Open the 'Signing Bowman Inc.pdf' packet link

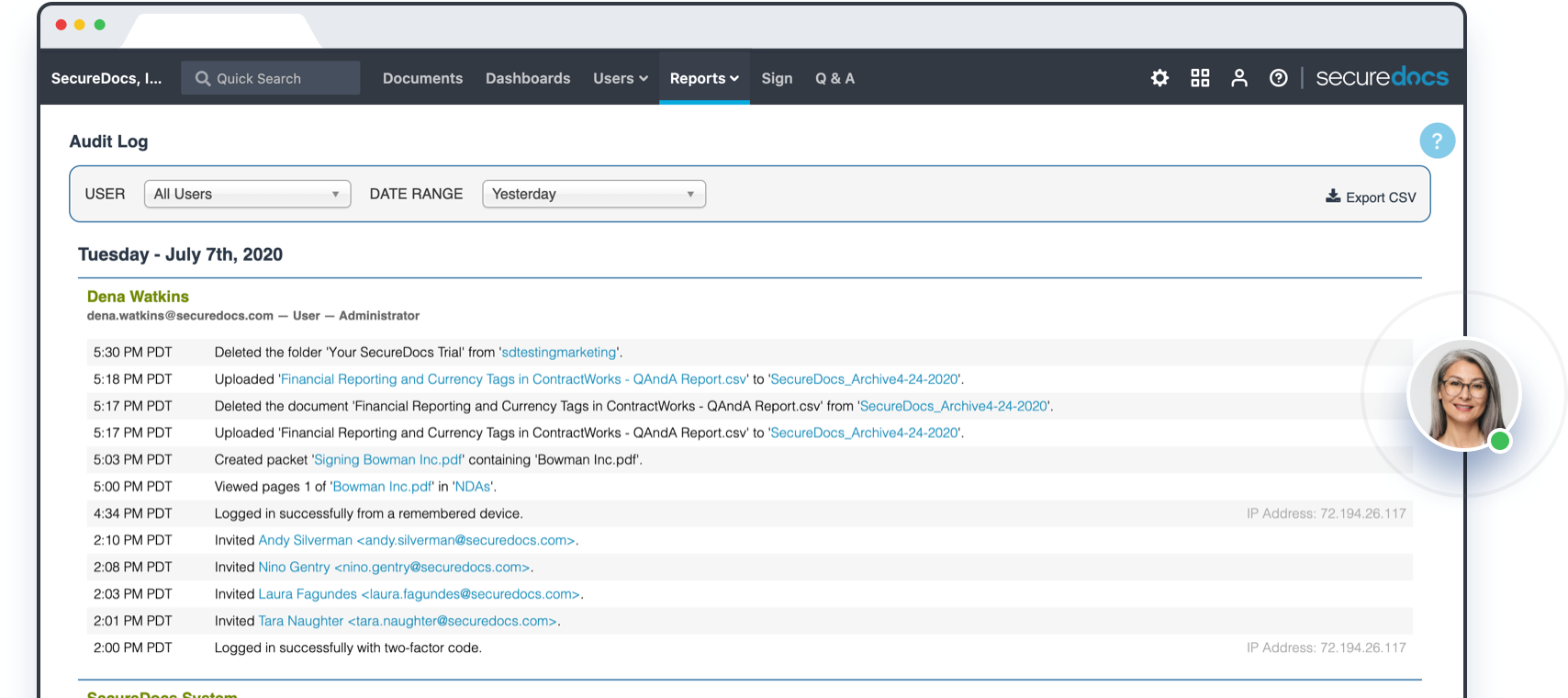click(x=388, y=460)
